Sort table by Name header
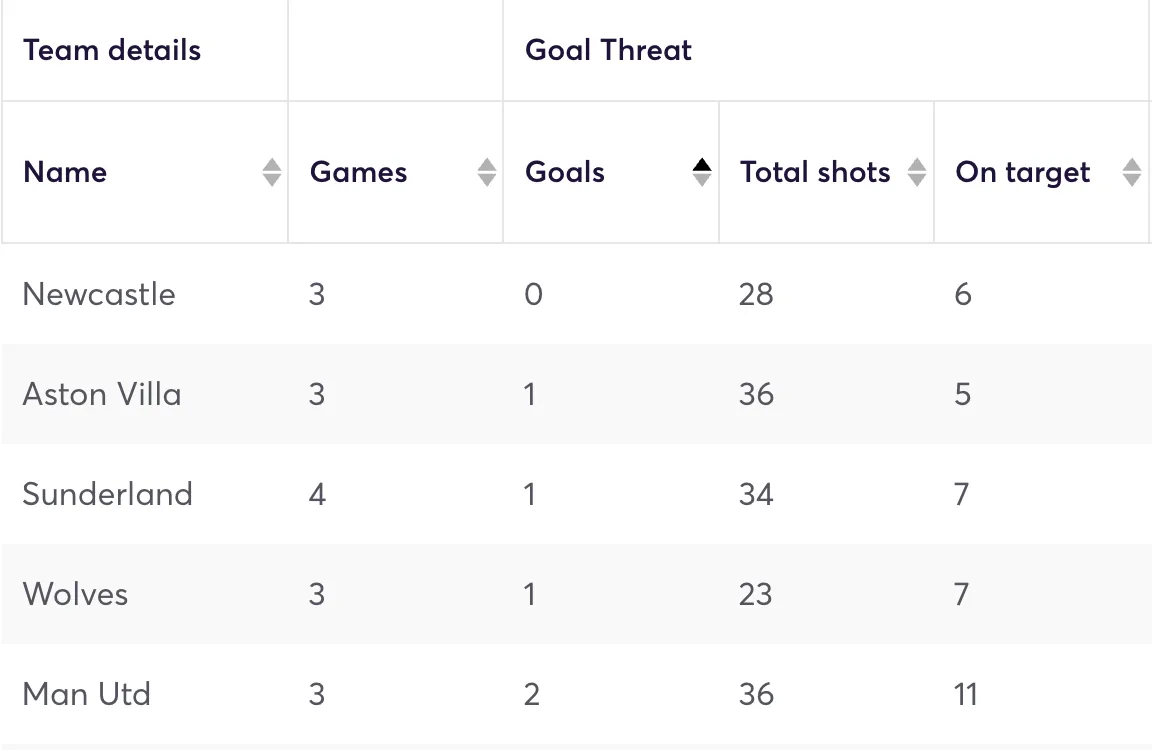This screenshot has height=750, width=1152. tap(65, 172)
